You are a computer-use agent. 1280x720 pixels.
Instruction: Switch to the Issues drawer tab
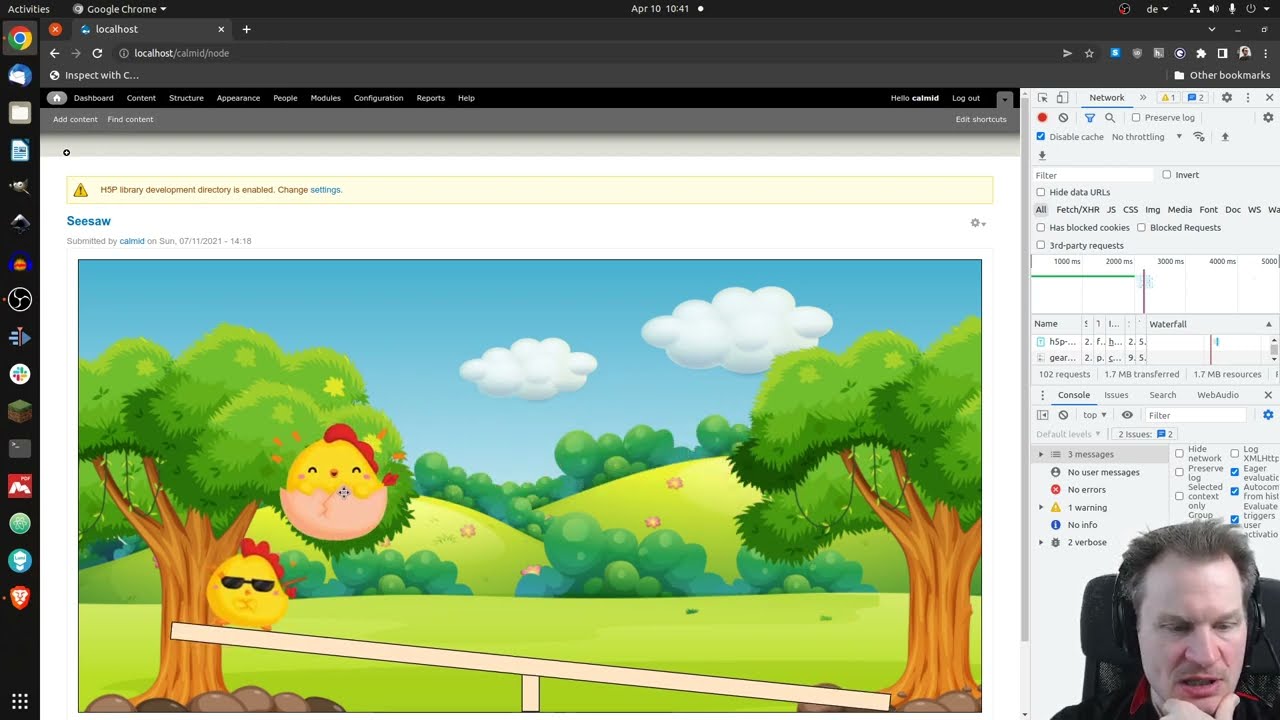(x=1116, y=395)
